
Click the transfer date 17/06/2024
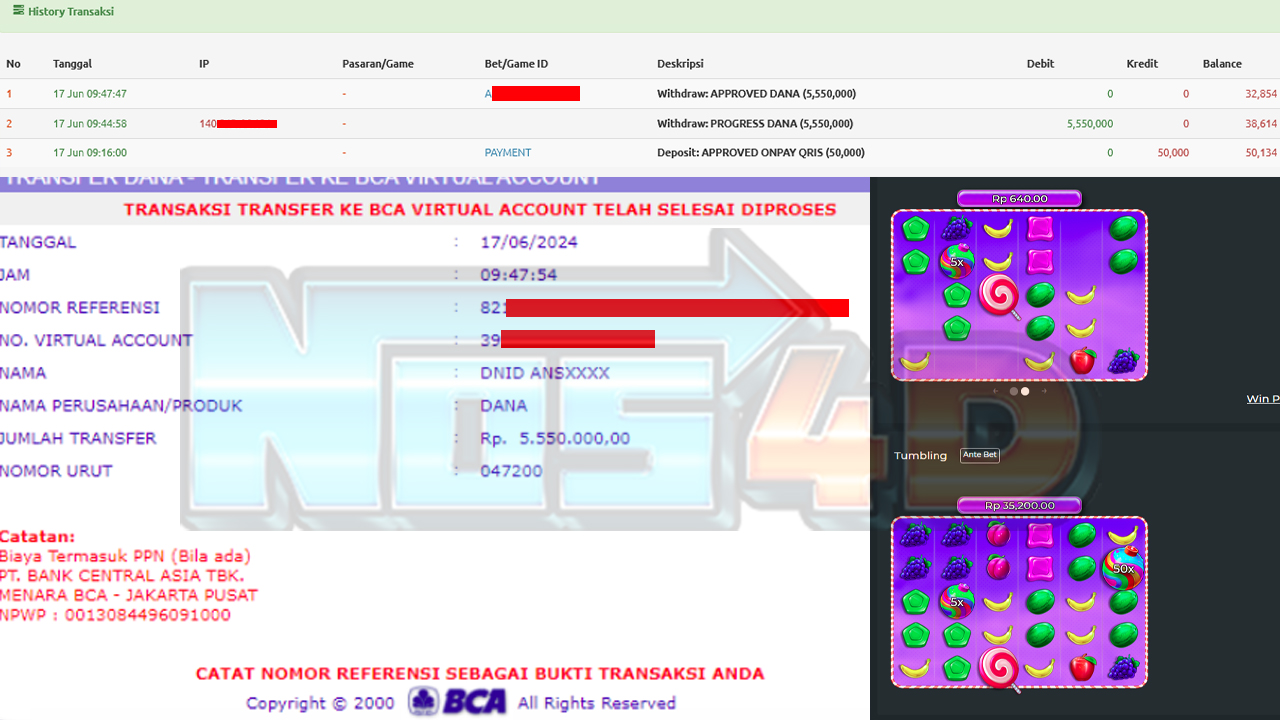(529, 242)
